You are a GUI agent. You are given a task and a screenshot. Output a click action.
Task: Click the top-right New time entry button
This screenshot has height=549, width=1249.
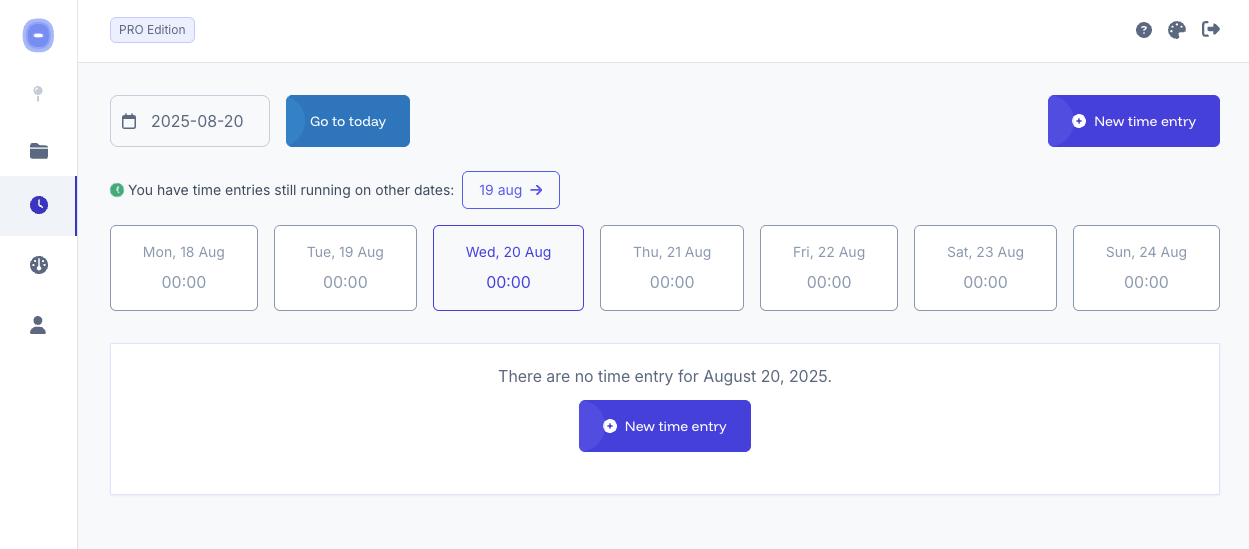click(x=1134, y=121)
